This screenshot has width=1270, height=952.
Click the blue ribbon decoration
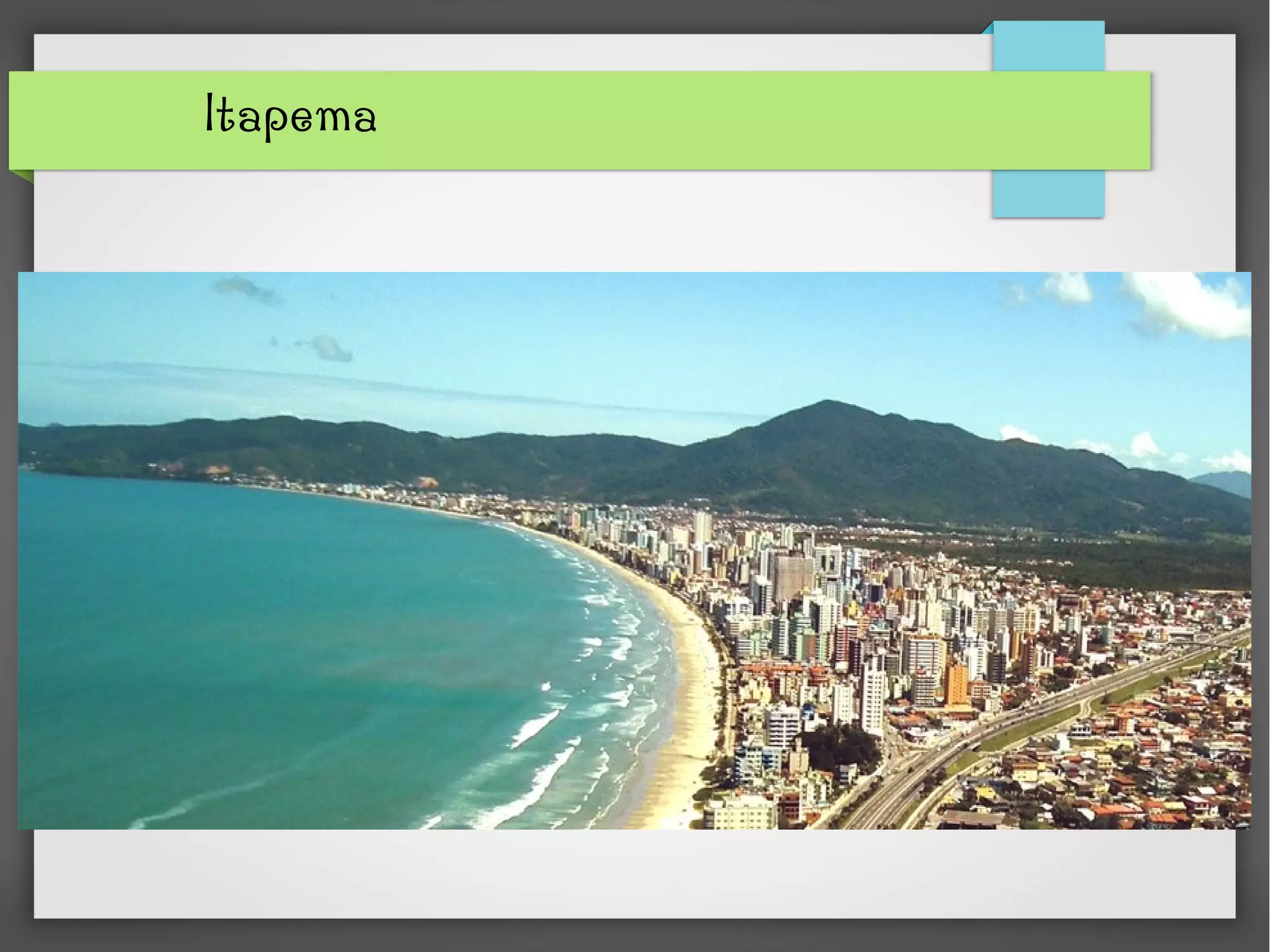[1048, 47]
